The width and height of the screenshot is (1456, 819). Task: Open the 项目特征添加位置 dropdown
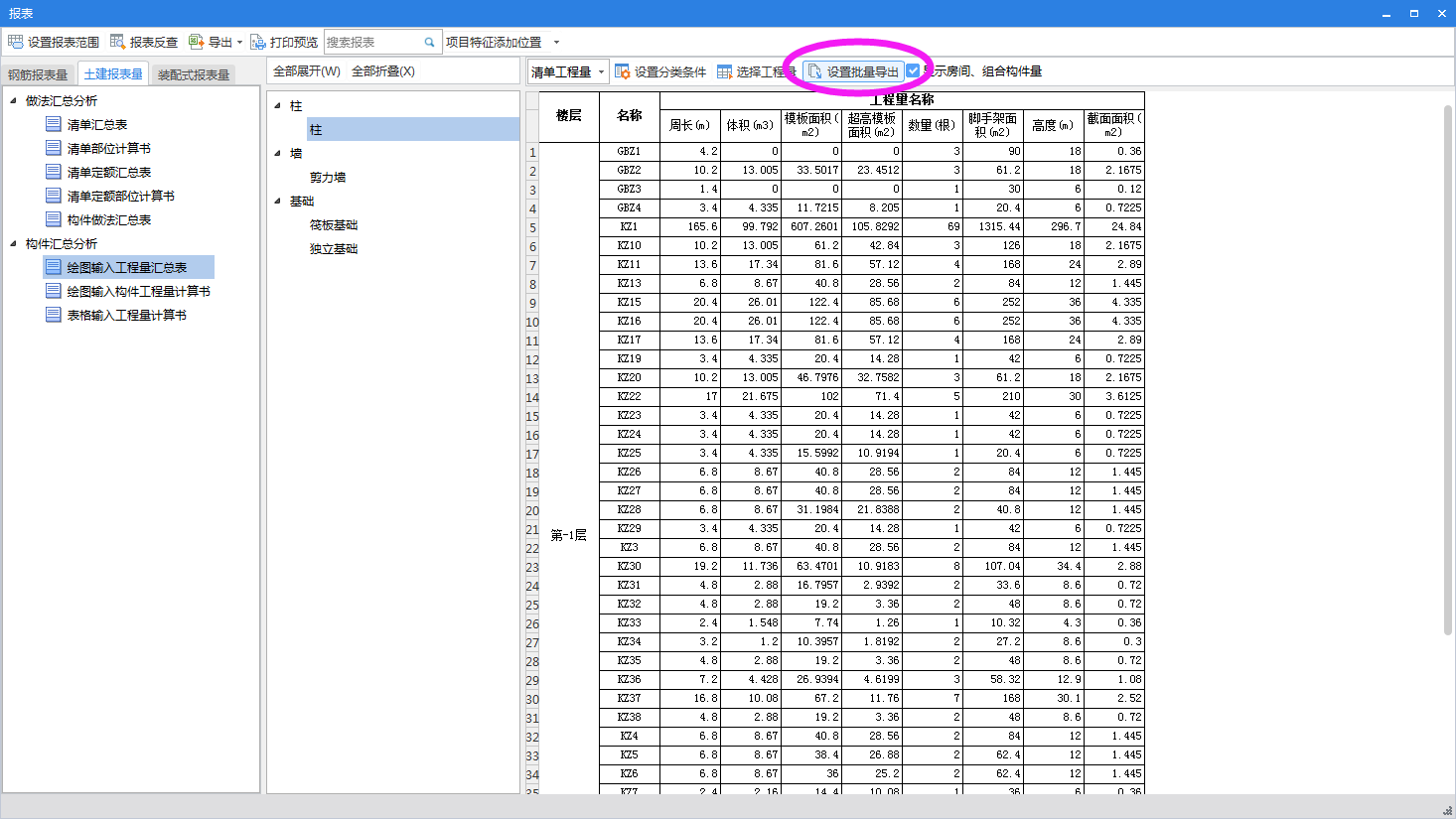pyautogui.click(x=556, y=43)
